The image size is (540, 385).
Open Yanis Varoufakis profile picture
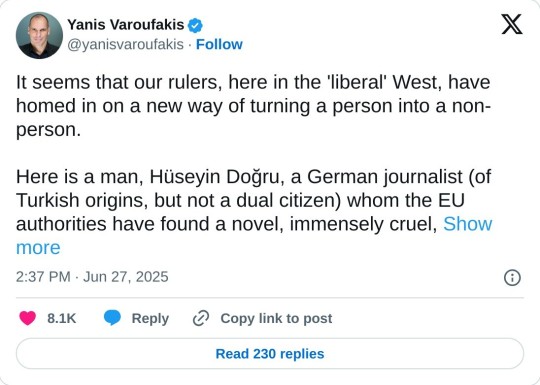(39, 35)
